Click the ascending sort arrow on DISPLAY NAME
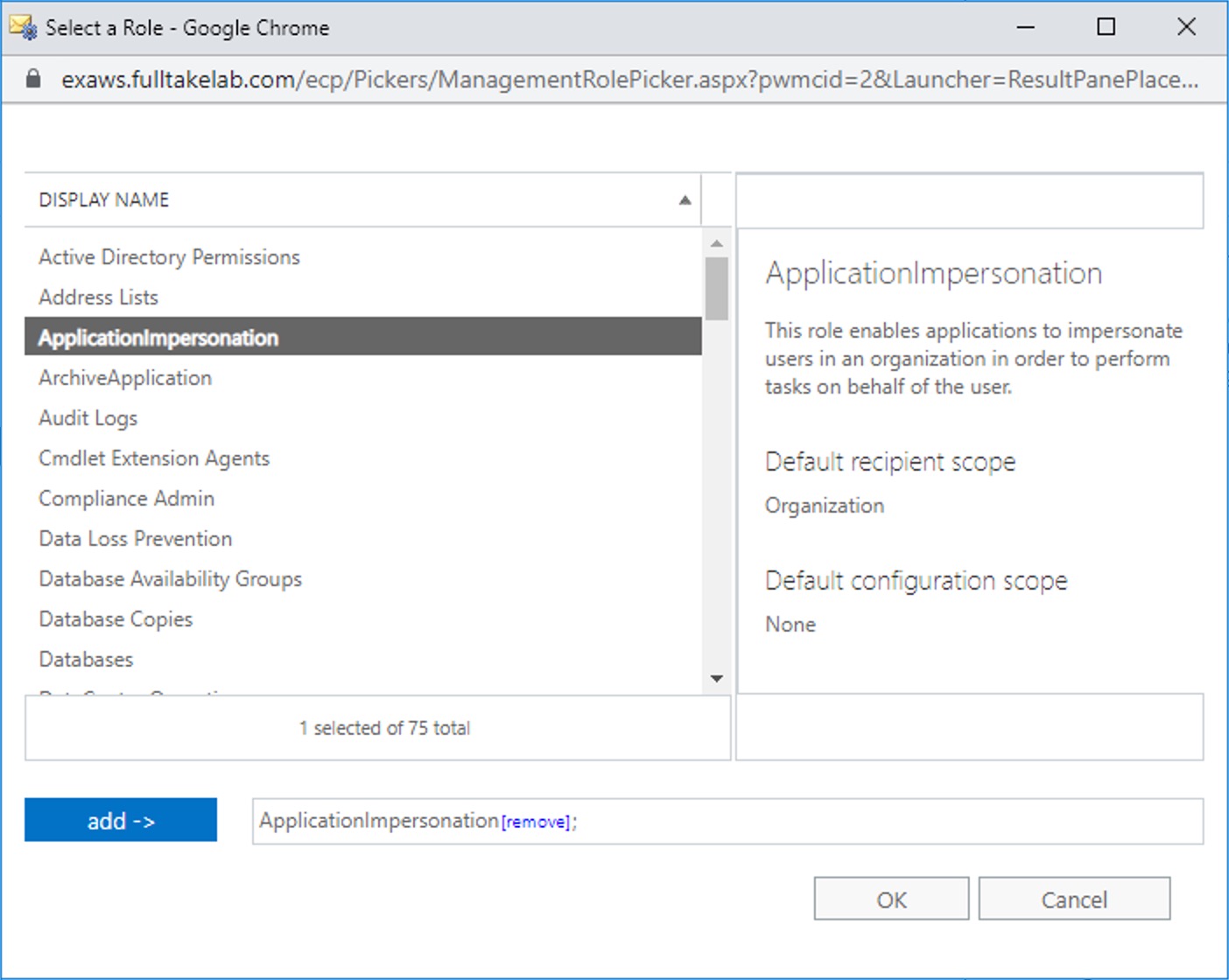 pos(685,199)
